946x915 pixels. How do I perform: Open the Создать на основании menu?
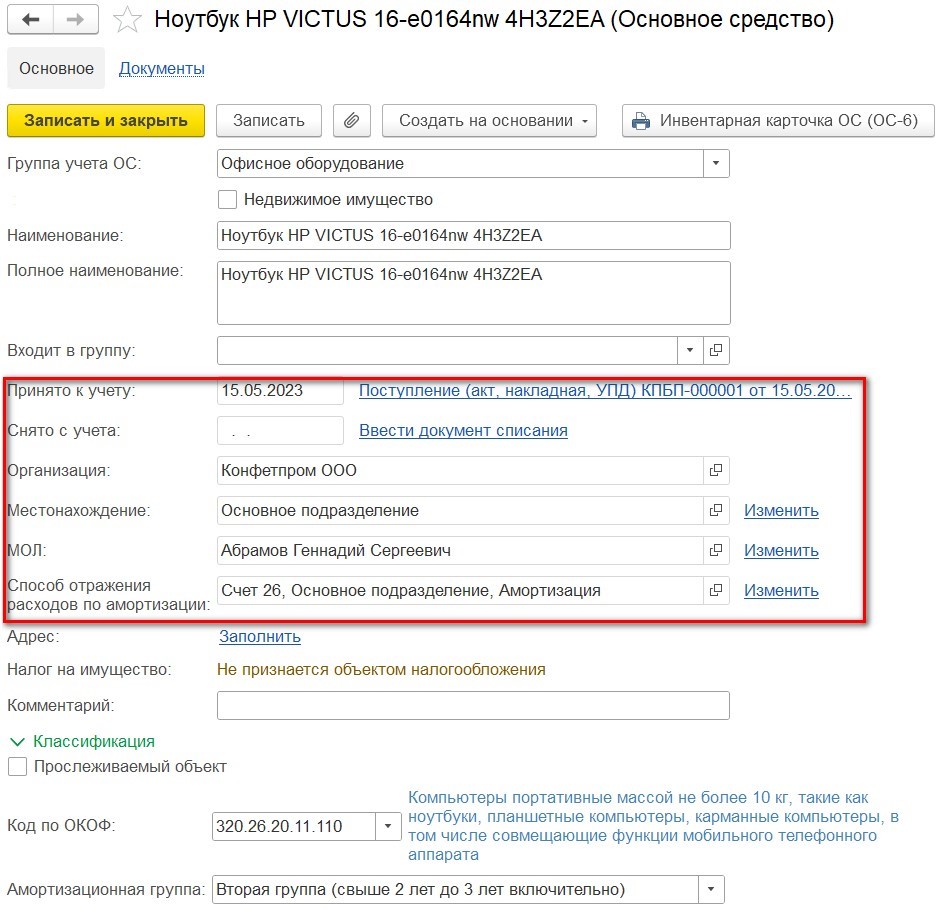[x=489, y=121]
